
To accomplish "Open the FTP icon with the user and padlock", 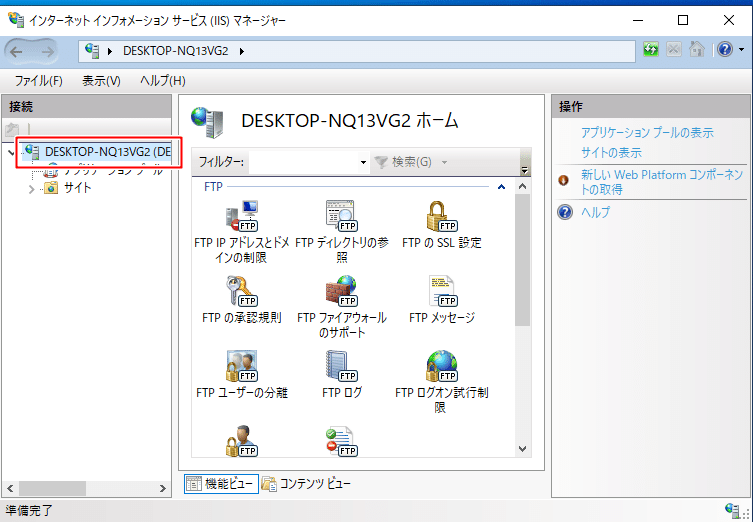I will [x=244, y=440].
